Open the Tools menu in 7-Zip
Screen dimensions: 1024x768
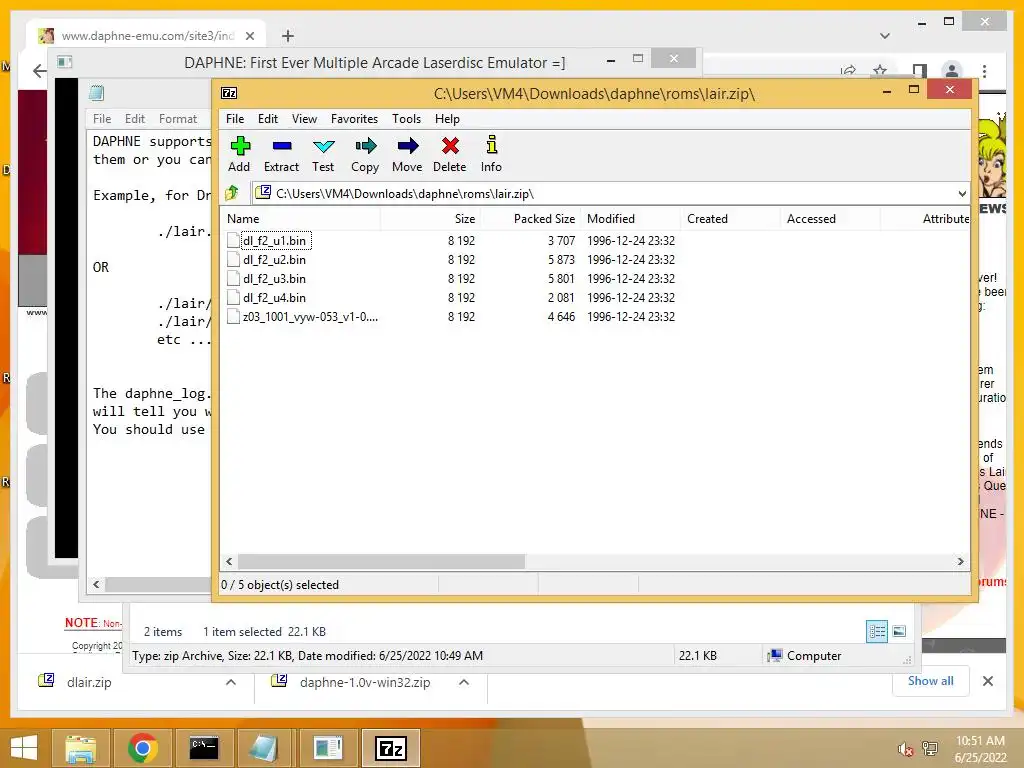coord(406,119)
